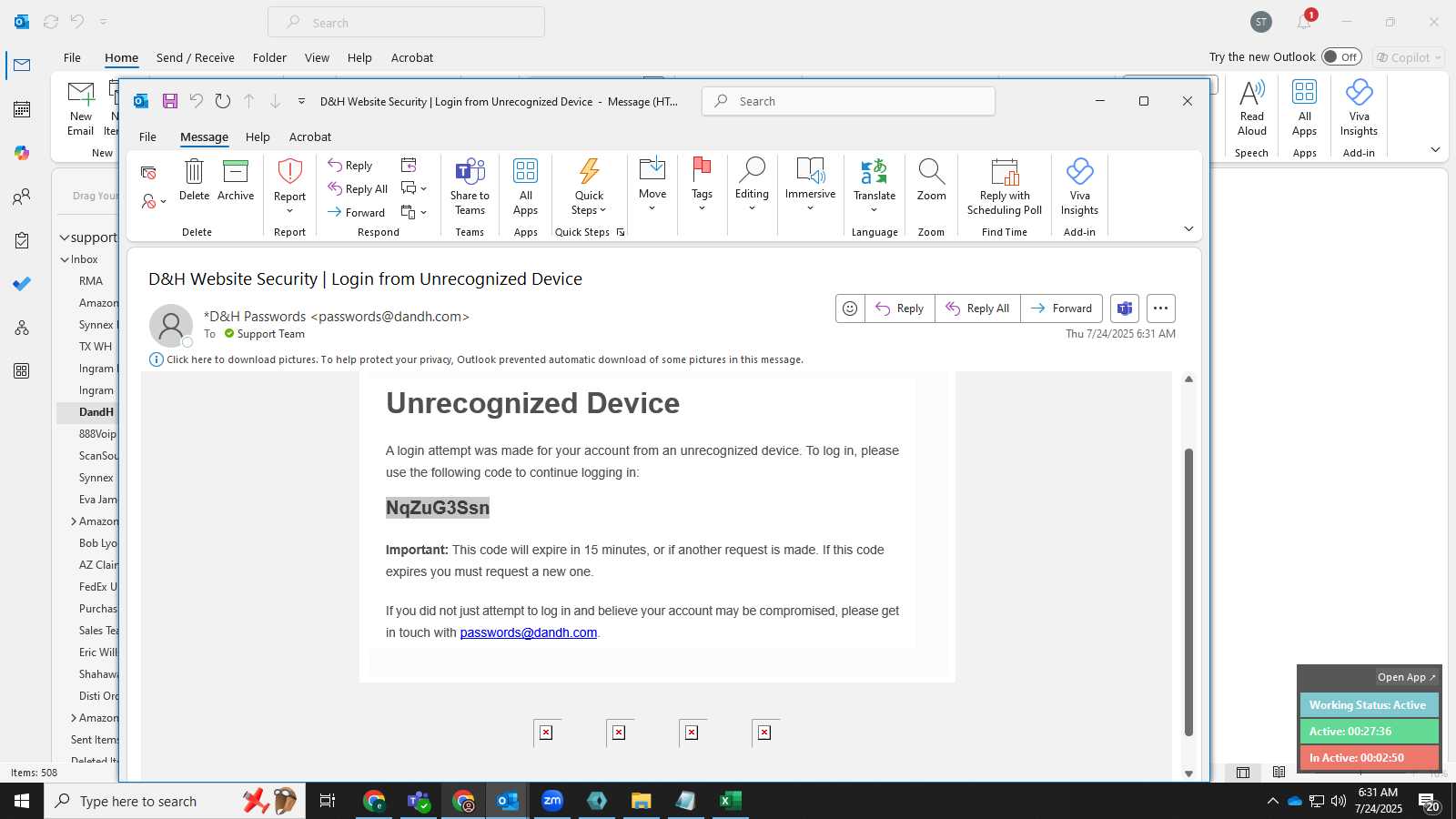Expand the Quick Steps dialog launcher

pos(621,232)
